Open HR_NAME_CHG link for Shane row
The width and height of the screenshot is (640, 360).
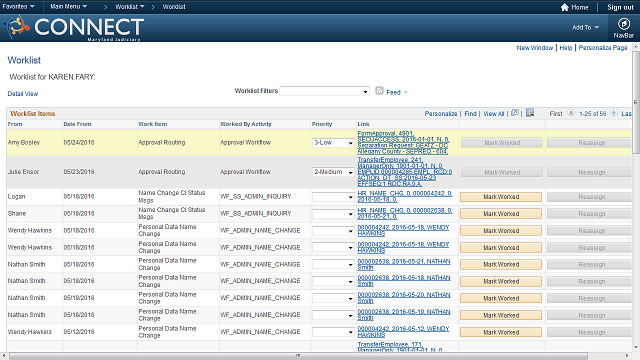point(404,213)
